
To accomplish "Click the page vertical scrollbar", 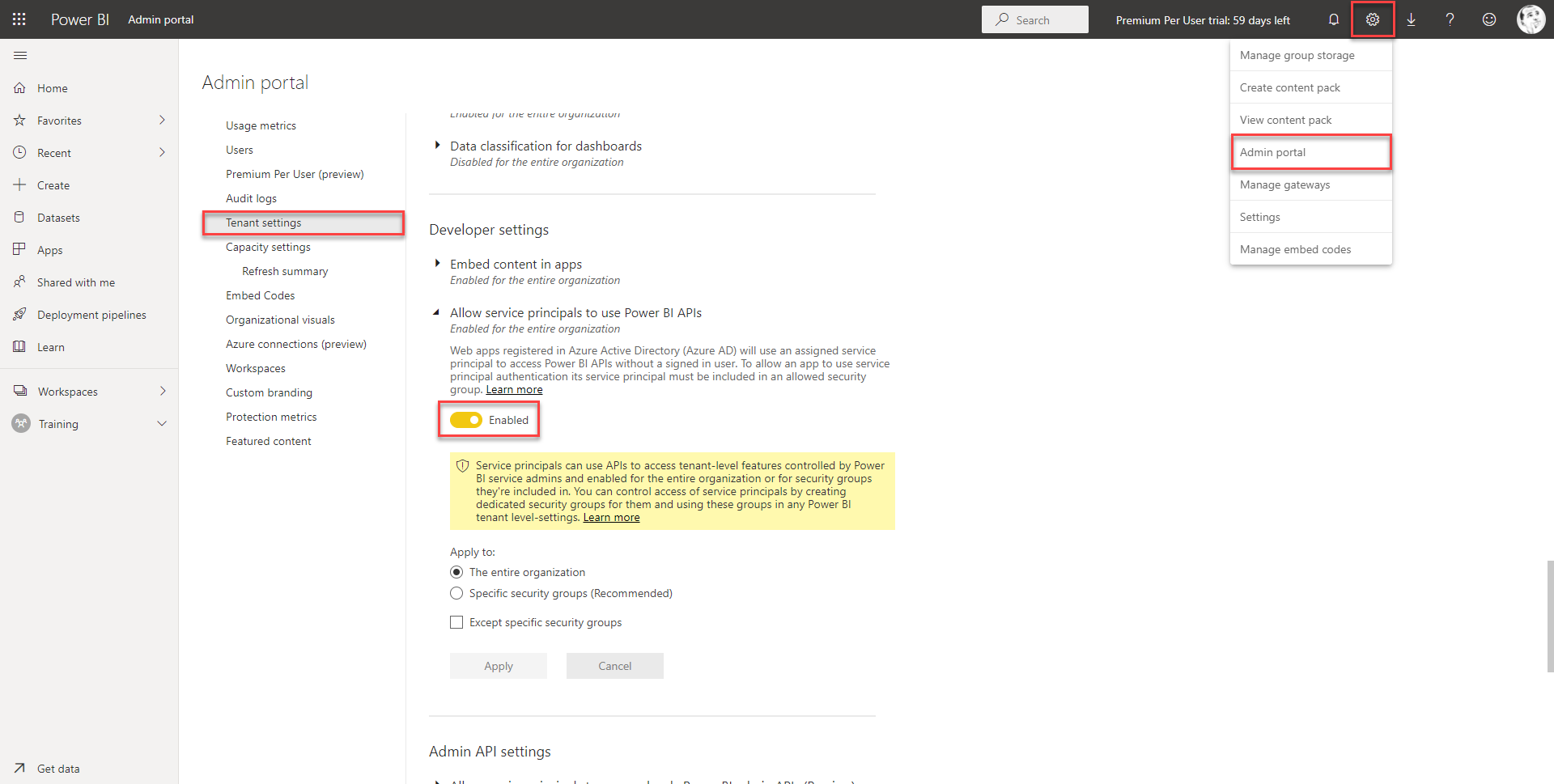I will 1550,616.
